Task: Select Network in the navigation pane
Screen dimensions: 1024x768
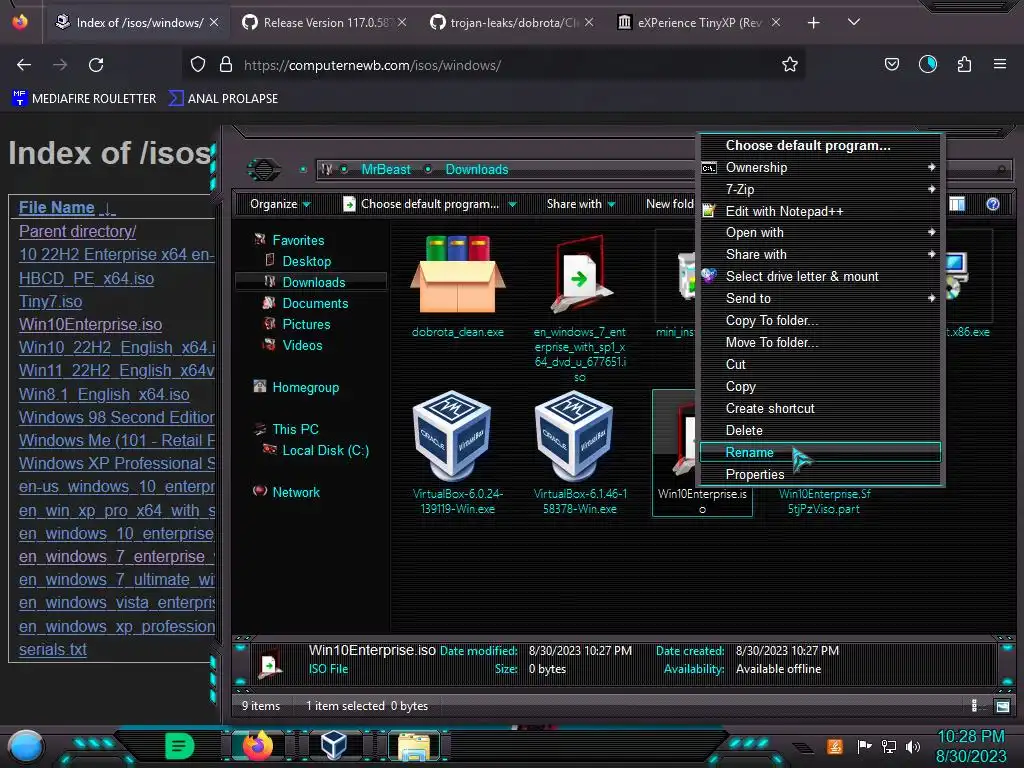Action: [x=296, y=492]
